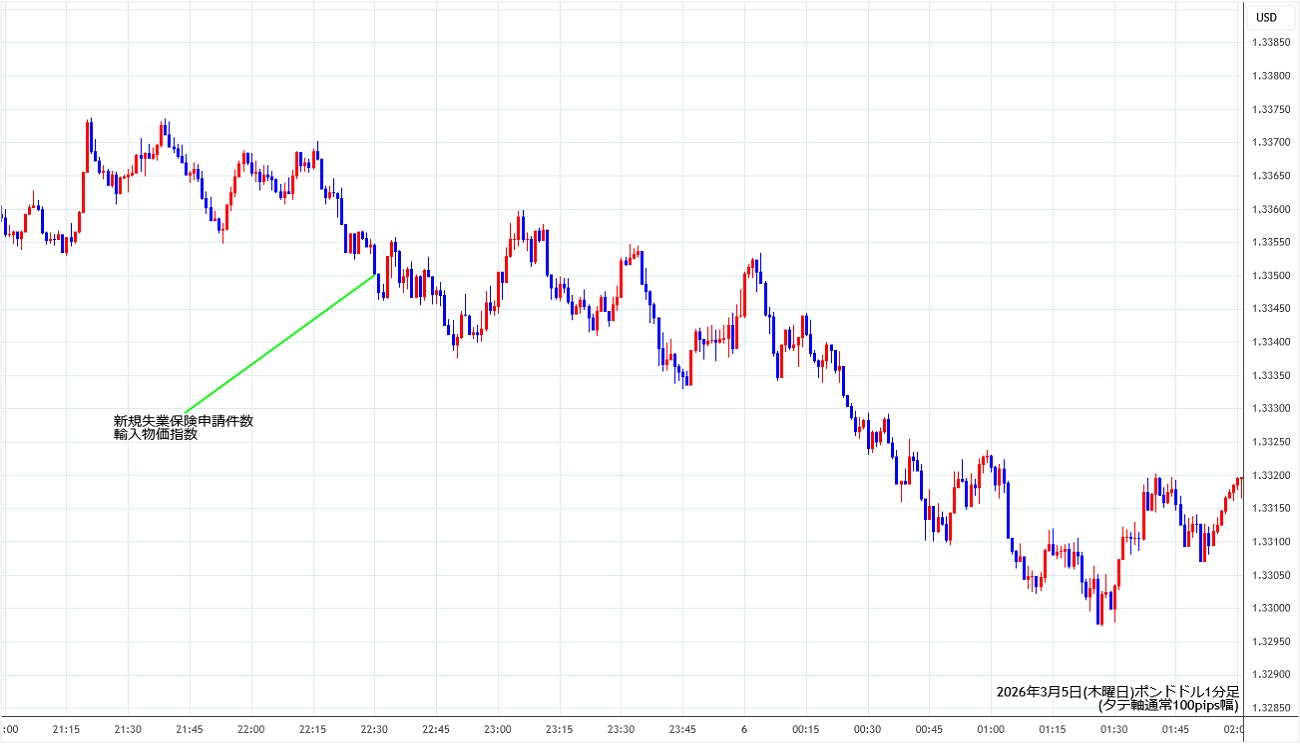The image size is (1300, 745).
Task: Click the 1.32850 price axis label
Action: [x=1271, y=708]
